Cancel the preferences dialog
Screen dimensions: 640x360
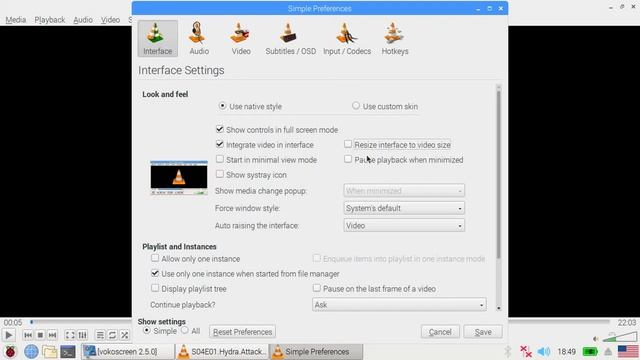[440, 331]
